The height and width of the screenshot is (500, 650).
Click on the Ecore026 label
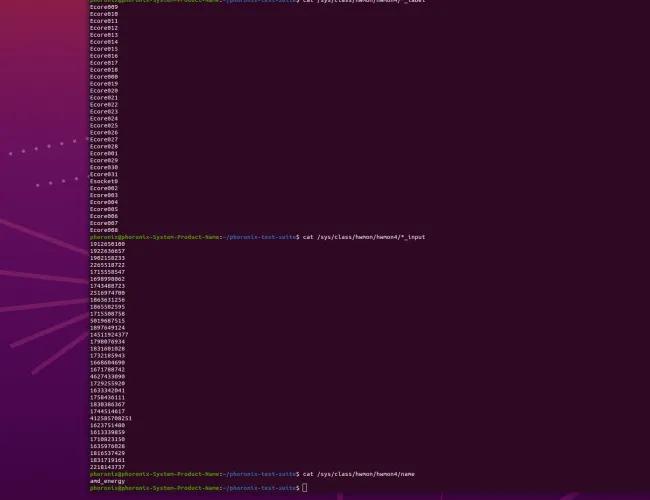tap(104, 133)
